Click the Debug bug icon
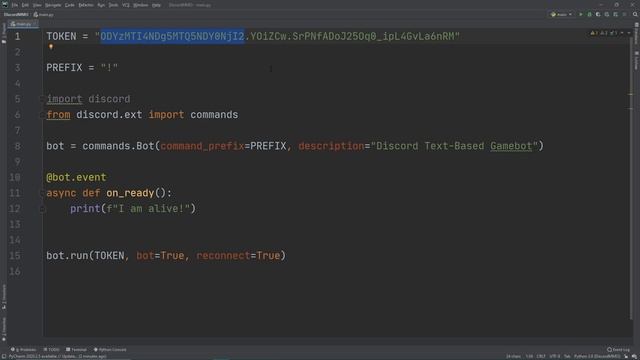 tap(589, 14)
